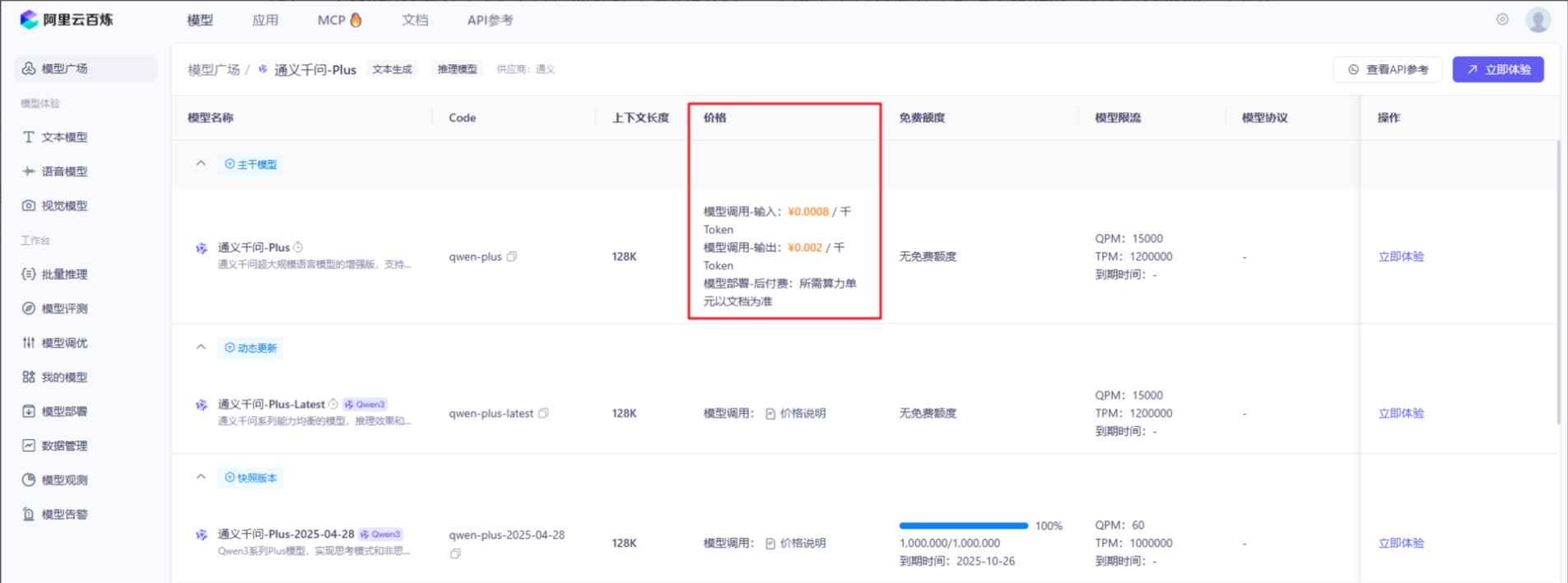
Task: Open the MCP top tab
Action: (x=340, y=20)
